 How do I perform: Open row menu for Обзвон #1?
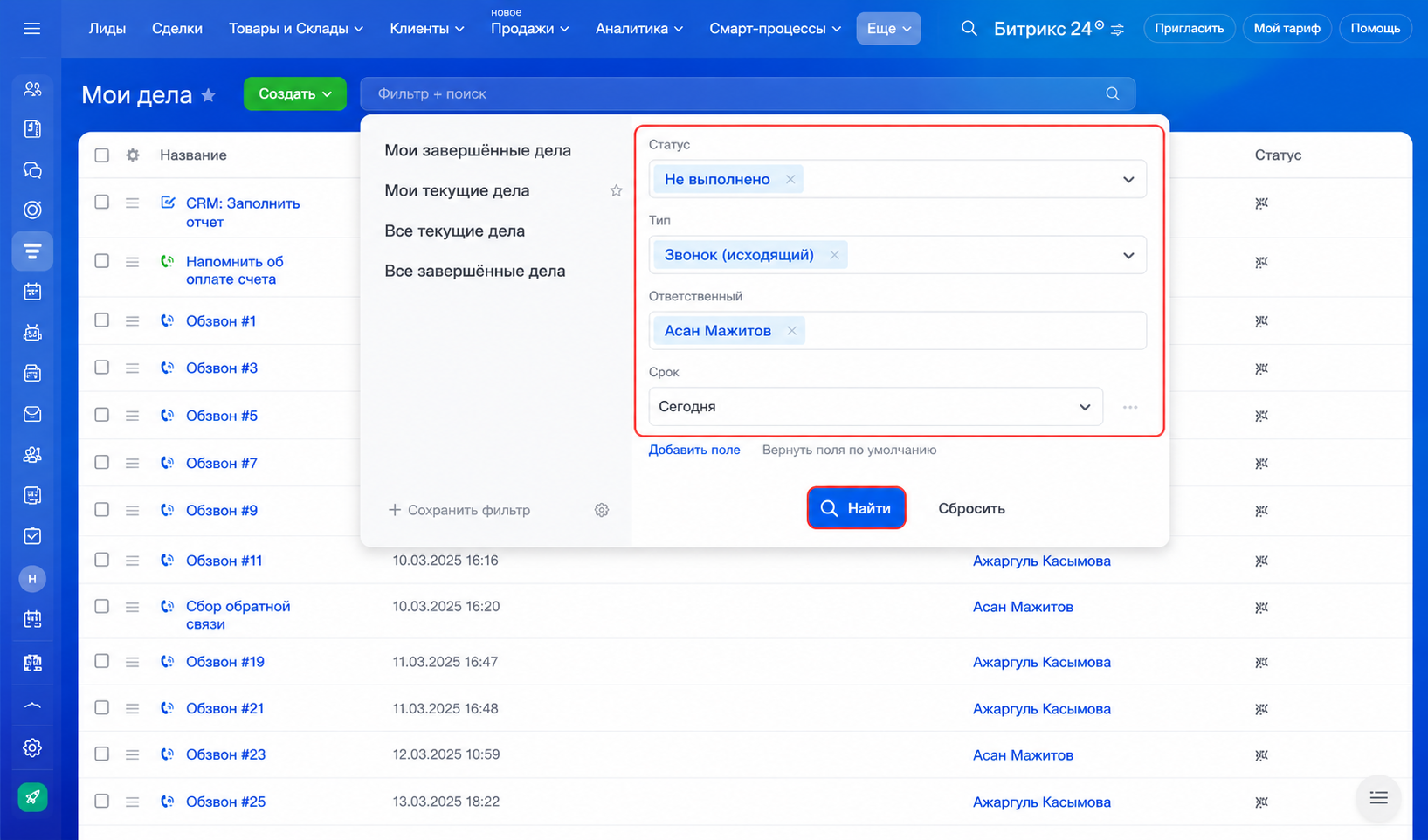pos(132,321)
